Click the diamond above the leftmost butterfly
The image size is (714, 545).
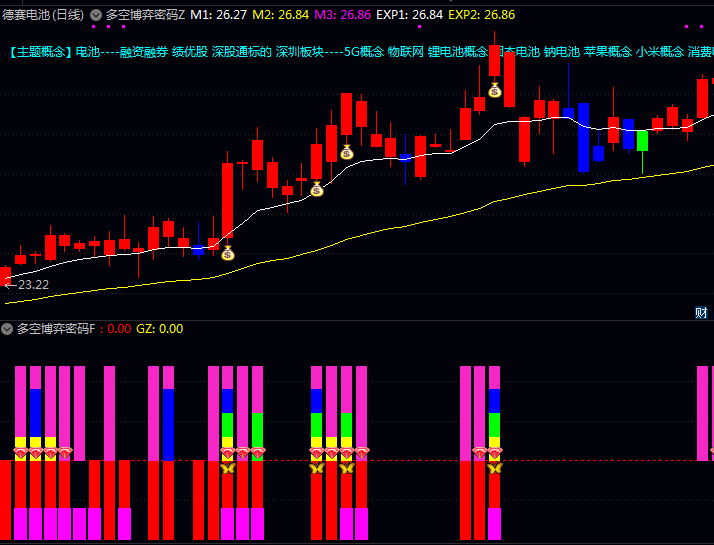click(228, 453)
